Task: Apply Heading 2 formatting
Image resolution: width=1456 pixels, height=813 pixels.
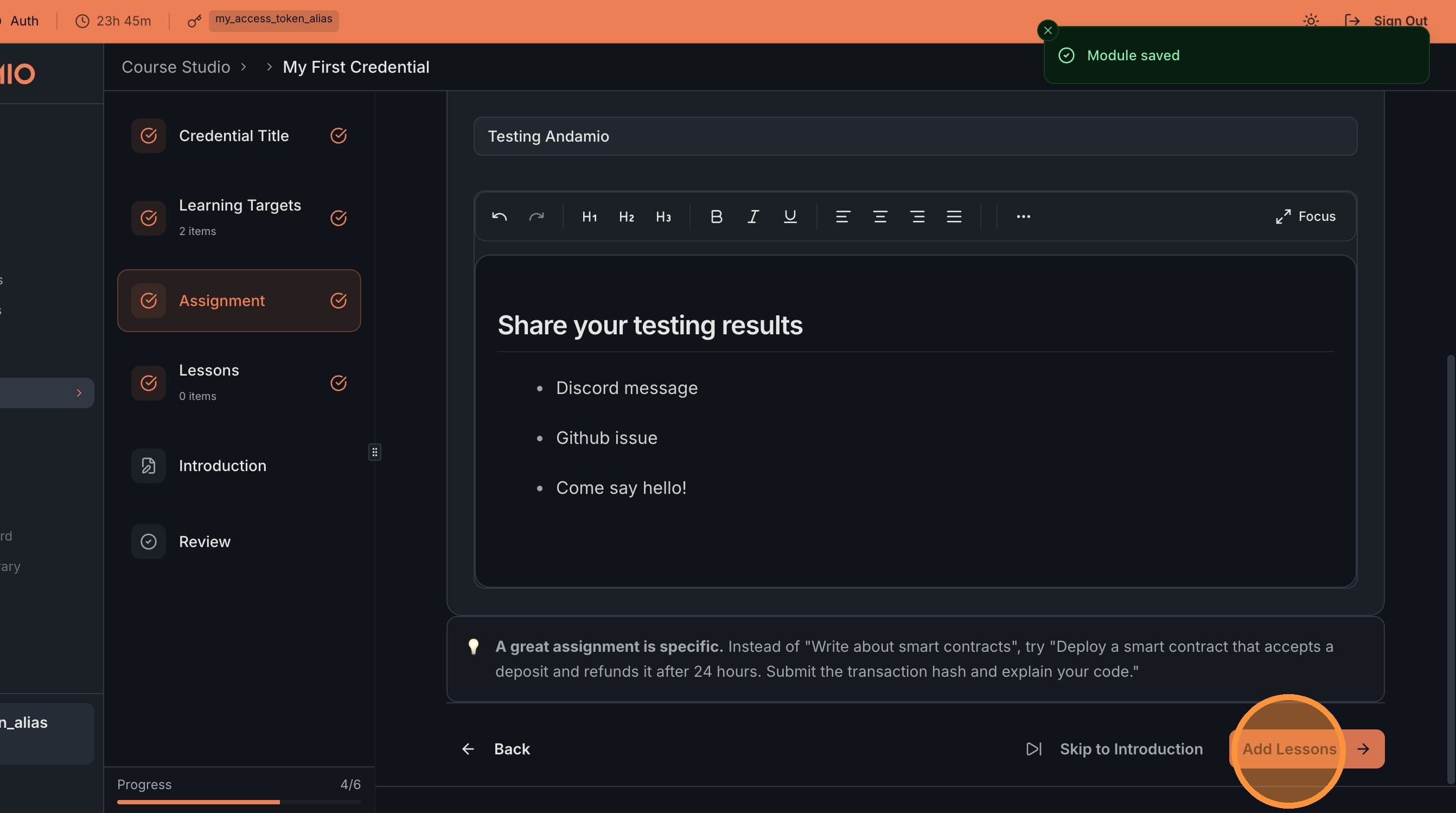Action: pos(626,217)
